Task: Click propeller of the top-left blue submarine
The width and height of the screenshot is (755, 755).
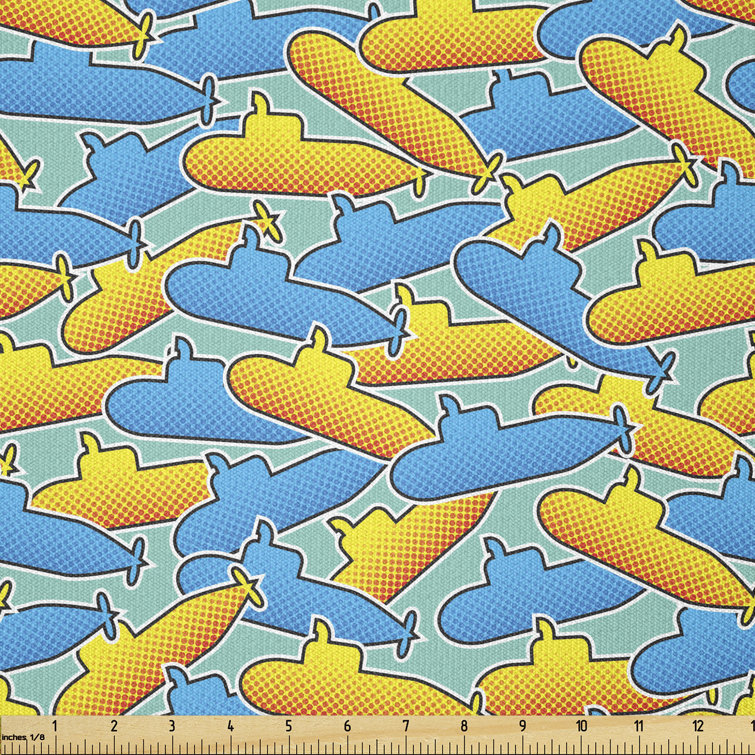Action: pyautogui.click(x=209, y=100)
